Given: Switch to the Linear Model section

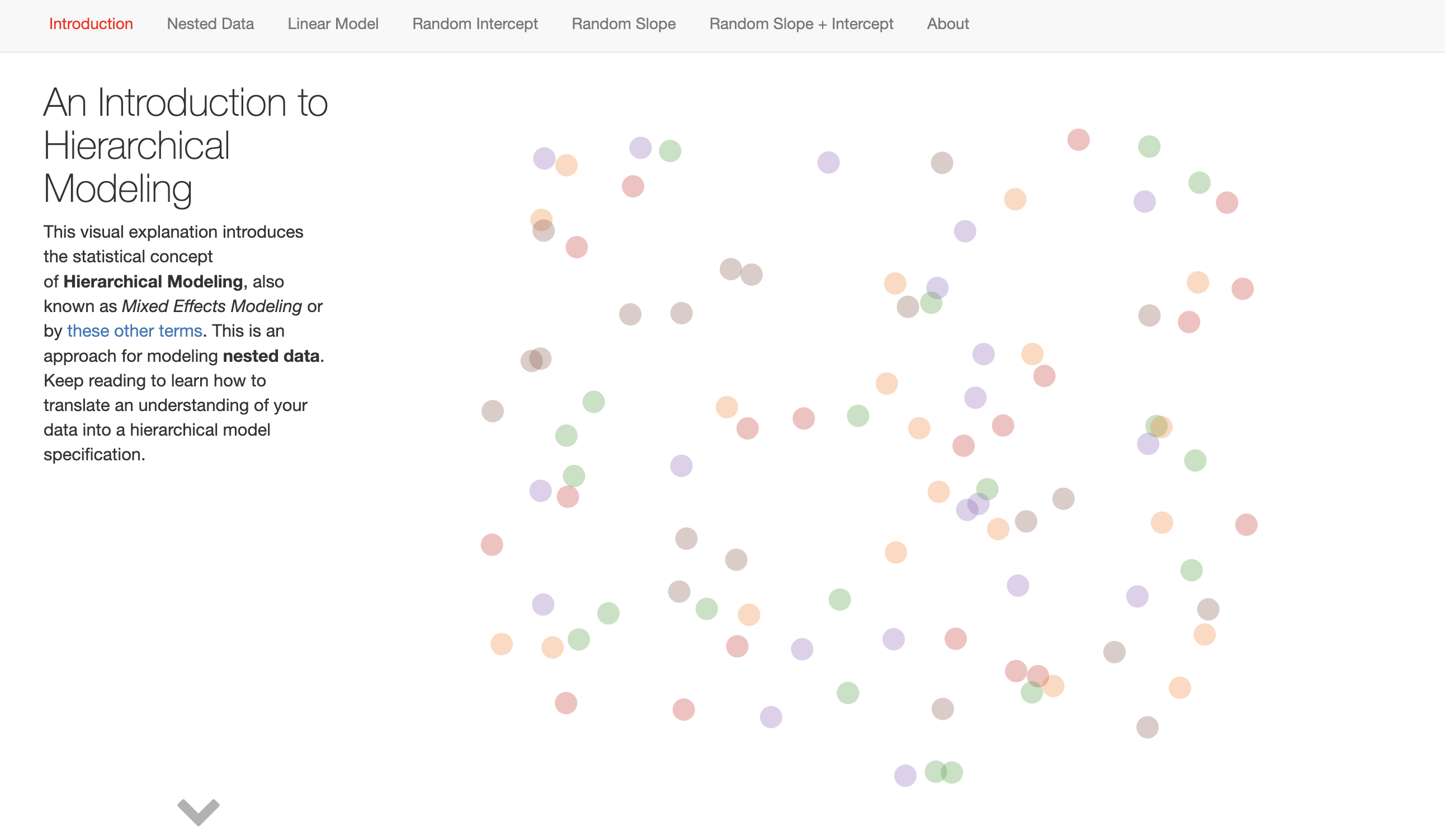Looking at the screenshot, I should tap(333, 24).
